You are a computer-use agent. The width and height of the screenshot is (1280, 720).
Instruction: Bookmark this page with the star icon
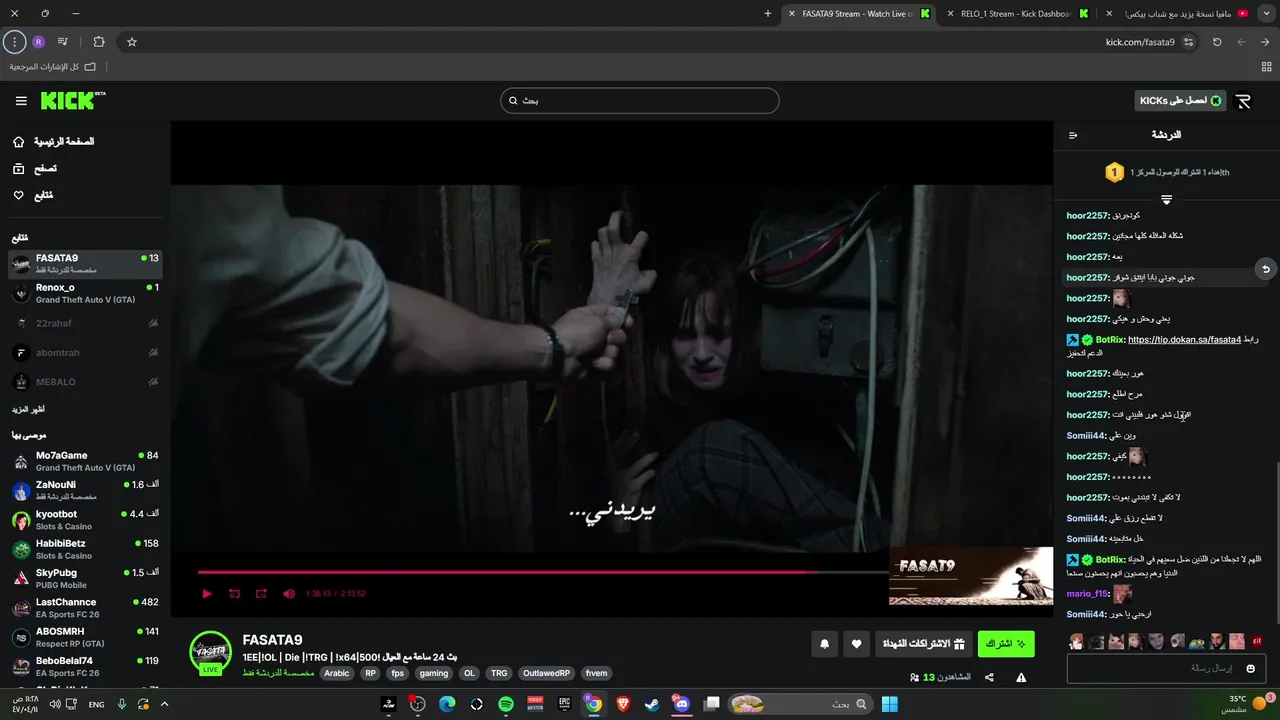click(x=131, y=42)
